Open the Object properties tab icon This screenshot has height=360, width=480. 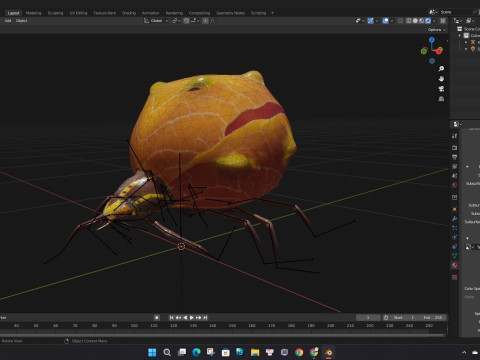pos(455,209)
